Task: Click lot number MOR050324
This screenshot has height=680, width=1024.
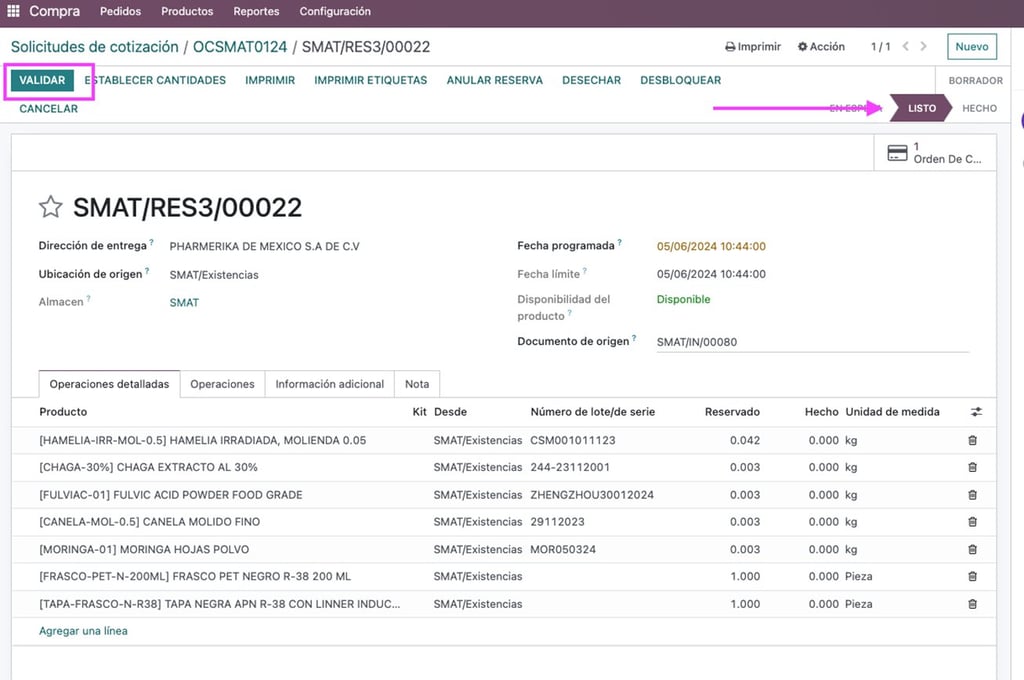Action: coord(563,549)
